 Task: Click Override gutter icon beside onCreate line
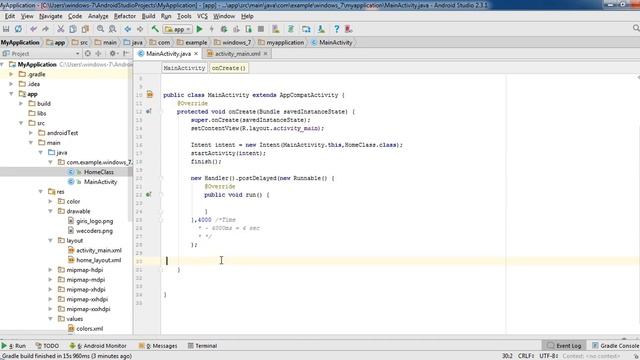[149, 111]
